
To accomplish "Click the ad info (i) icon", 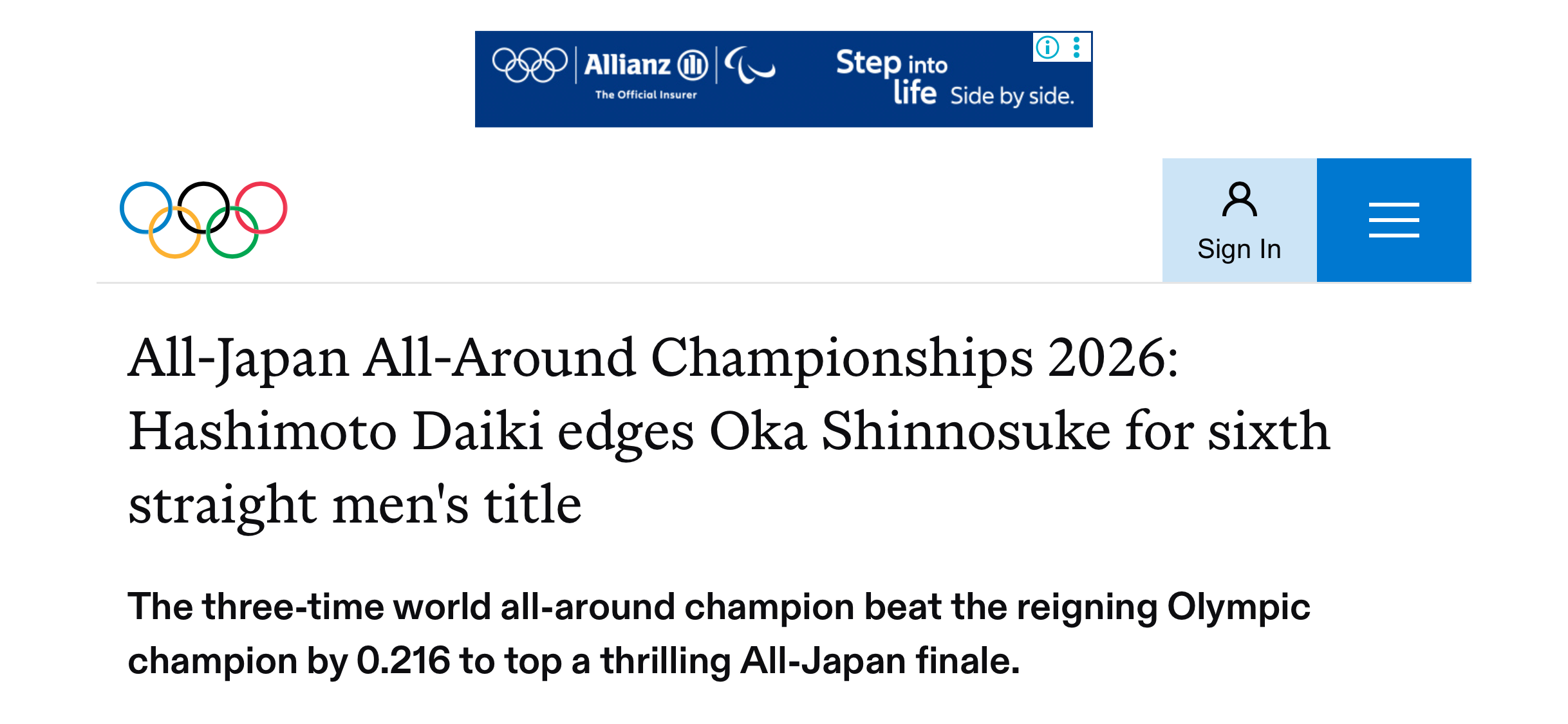I will [x=1047, y=47].
